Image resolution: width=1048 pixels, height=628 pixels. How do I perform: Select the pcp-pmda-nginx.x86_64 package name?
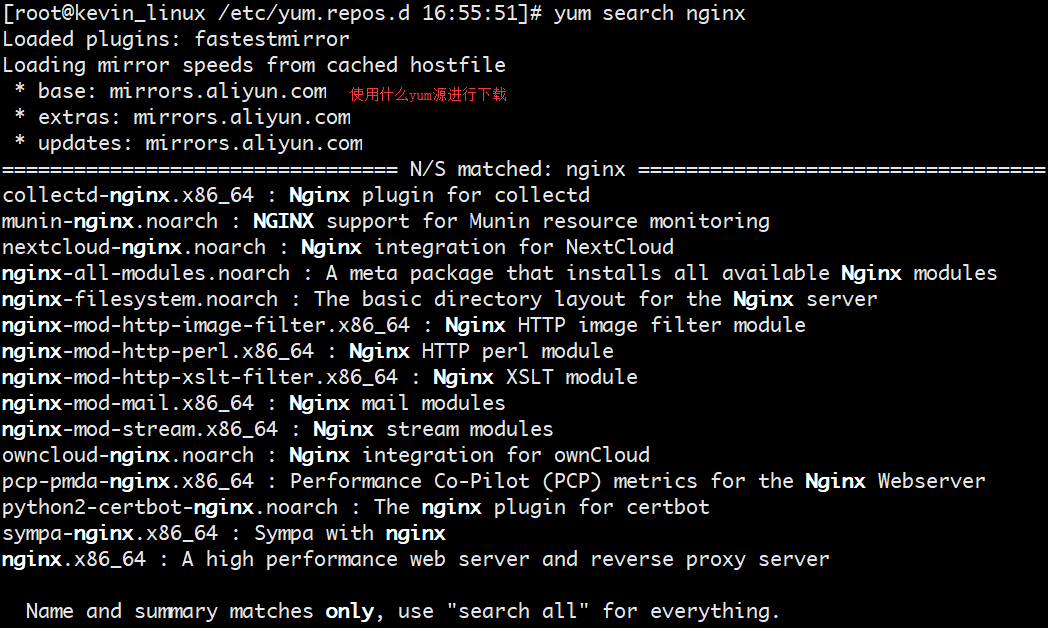point(128,482)
